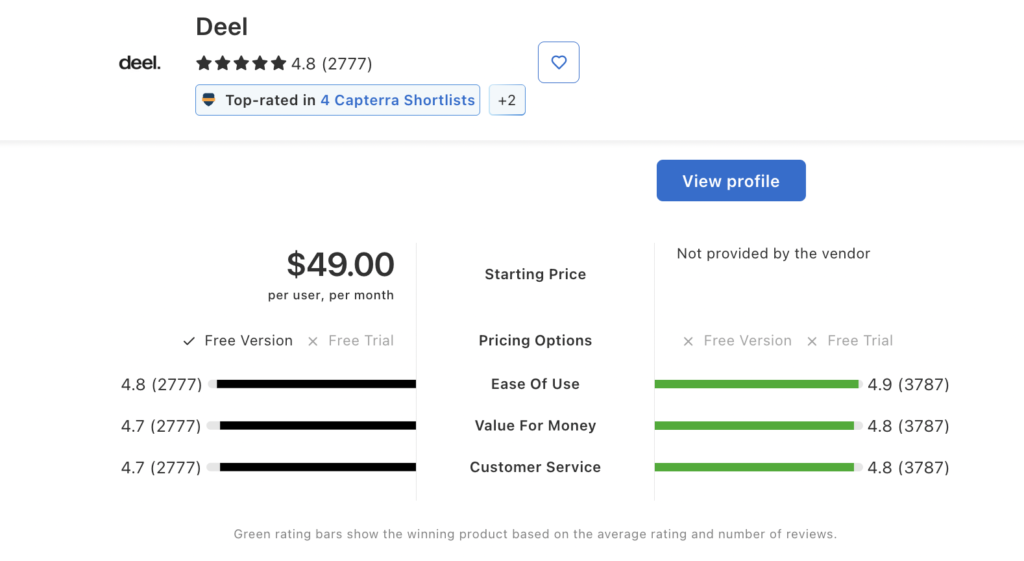
Task: Click the Pricing Options row label
Action: pyautogui.click(x=535, y=341)
